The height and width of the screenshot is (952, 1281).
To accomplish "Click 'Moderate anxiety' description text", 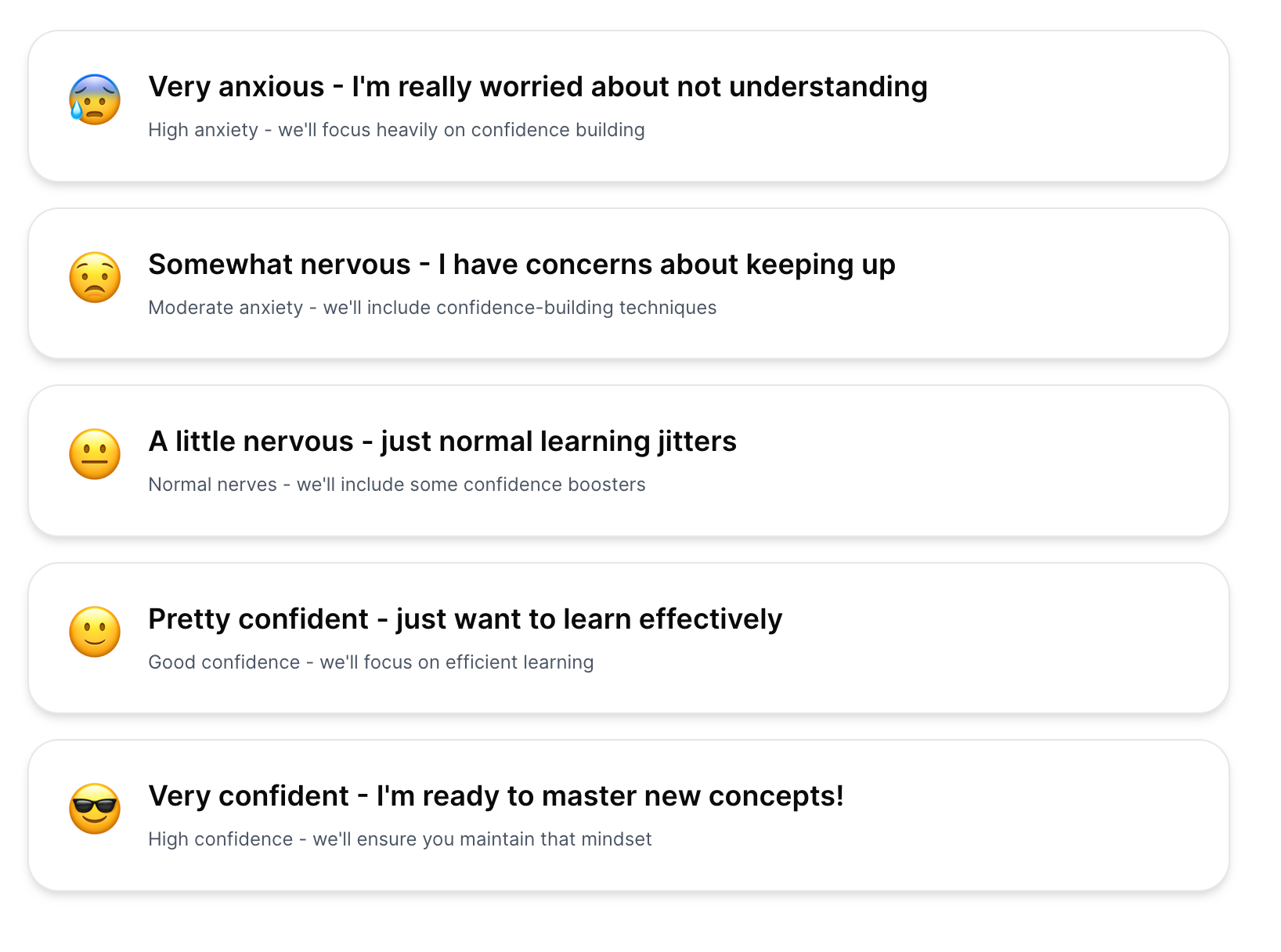I will point(432,308).
